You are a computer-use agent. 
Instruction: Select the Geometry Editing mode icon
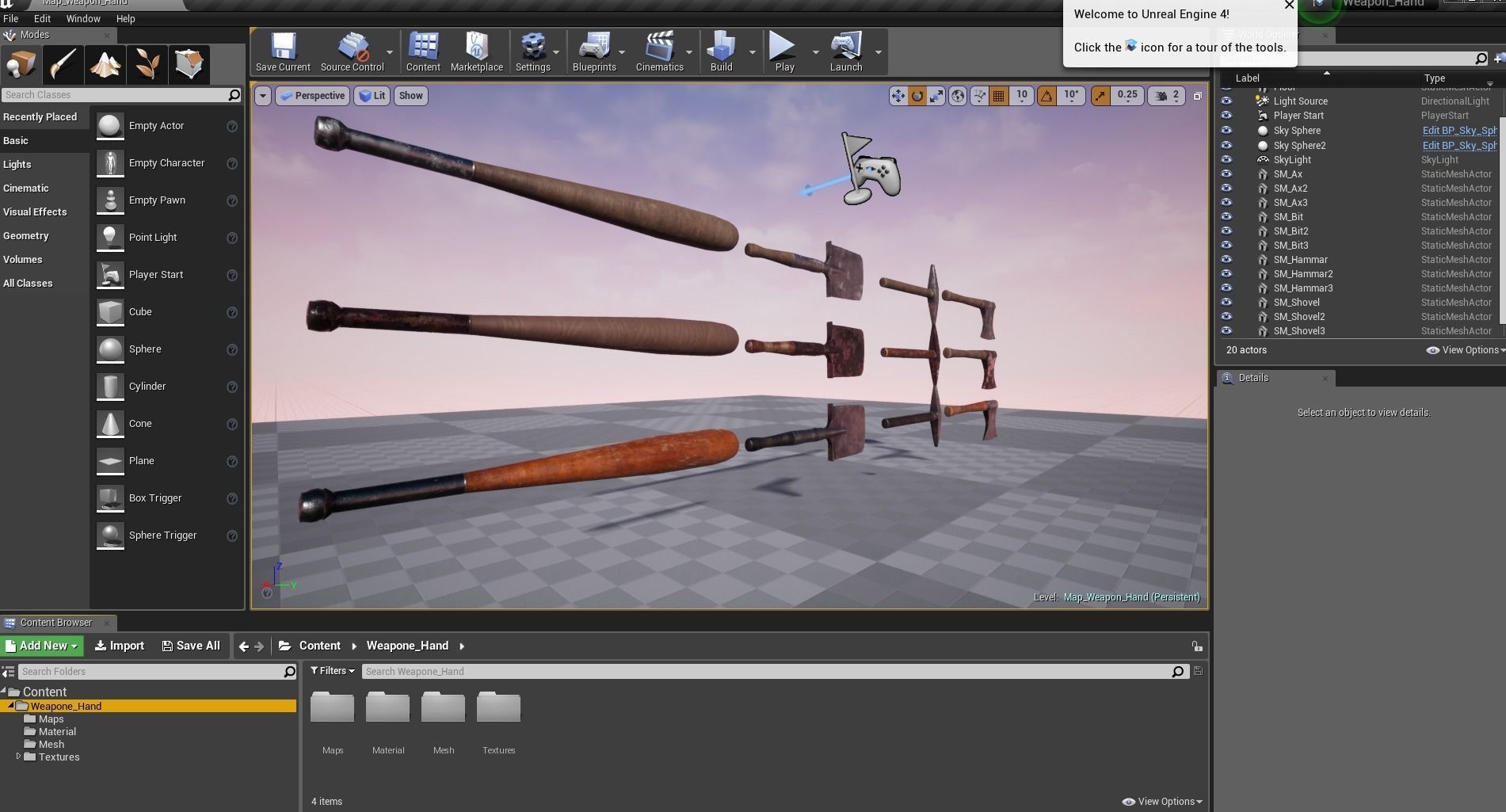189,64
